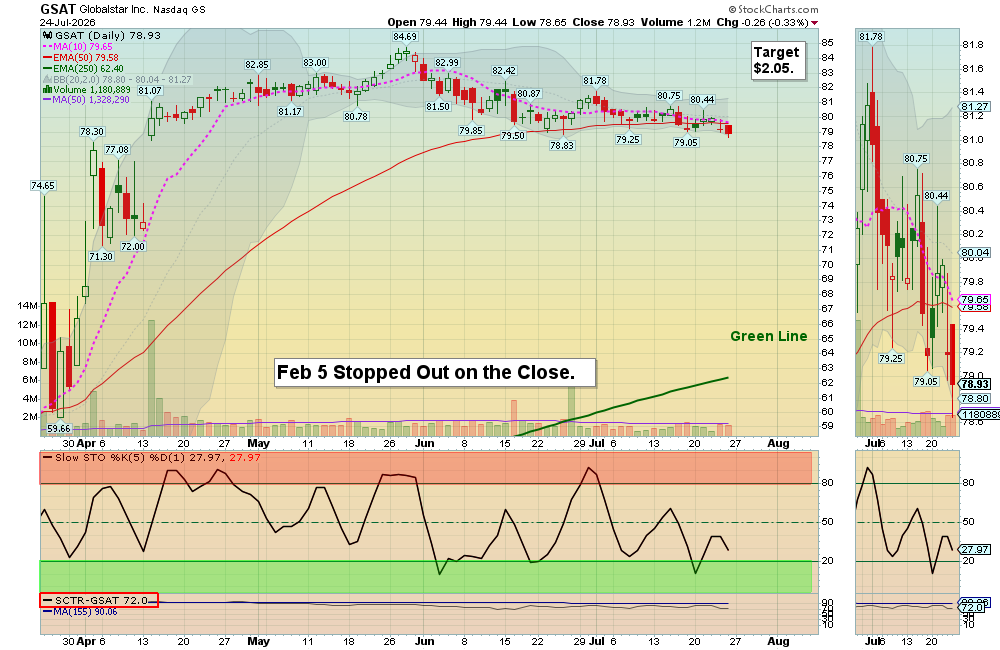Click the Volume 1.2M value in header
The height and width of the screenshot is (650, 1000).
675,22
